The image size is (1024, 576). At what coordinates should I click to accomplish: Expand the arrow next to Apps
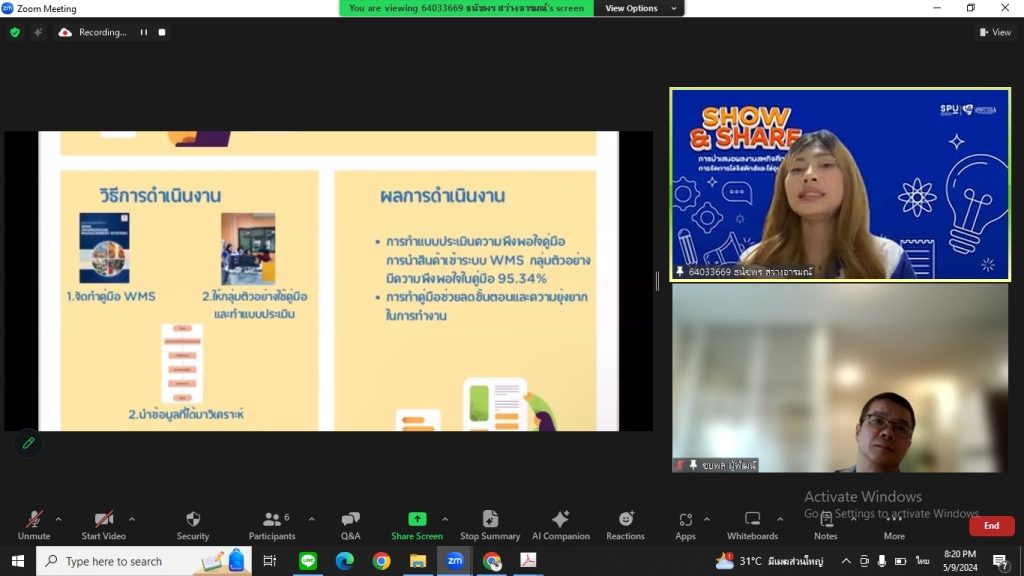pos(707,519)
